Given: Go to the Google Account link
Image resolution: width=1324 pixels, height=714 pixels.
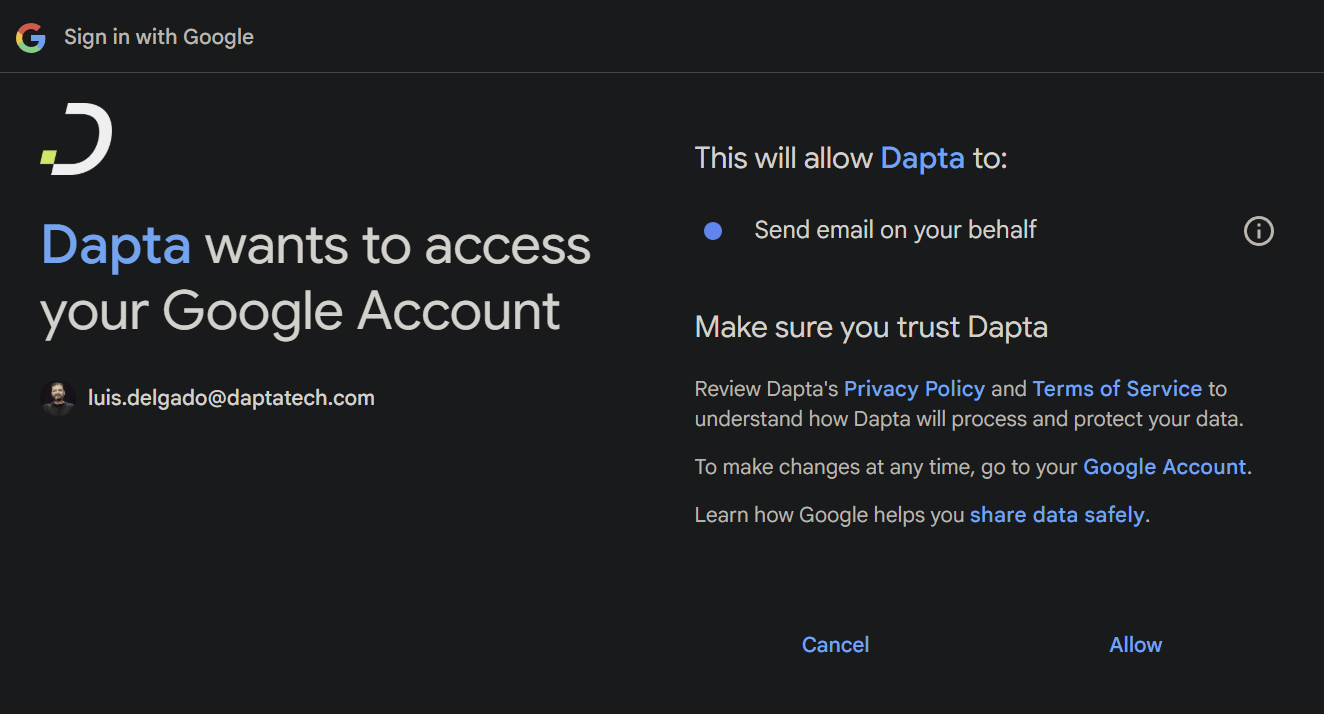Looking at the screenshot, I should click(1164, 467).
